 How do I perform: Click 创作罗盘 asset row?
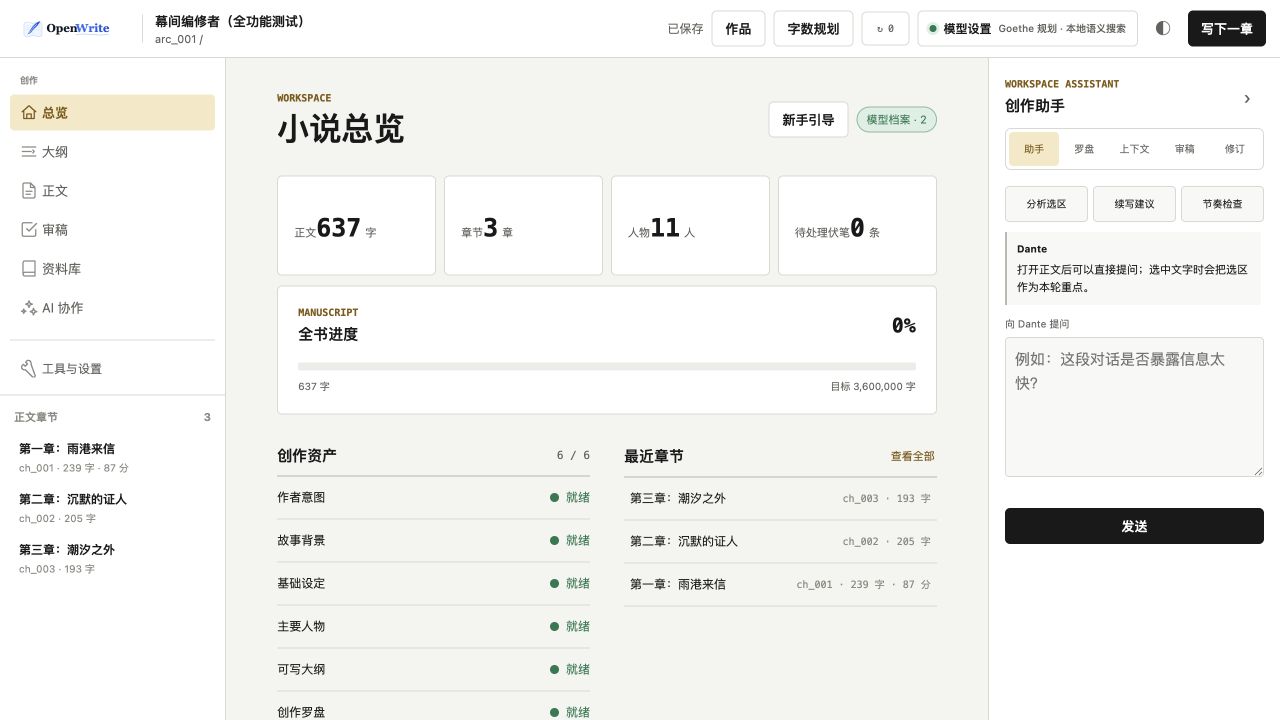(x=433, y=708)
